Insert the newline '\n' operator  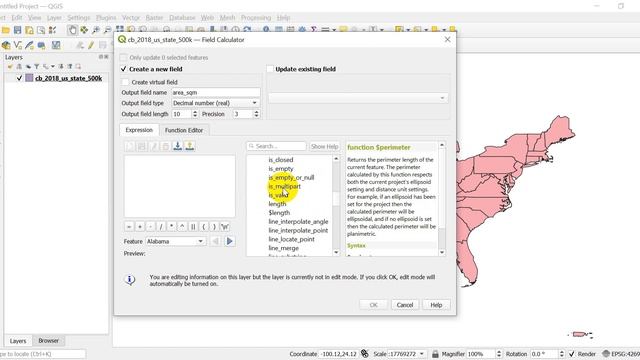(x=225, y=227)
